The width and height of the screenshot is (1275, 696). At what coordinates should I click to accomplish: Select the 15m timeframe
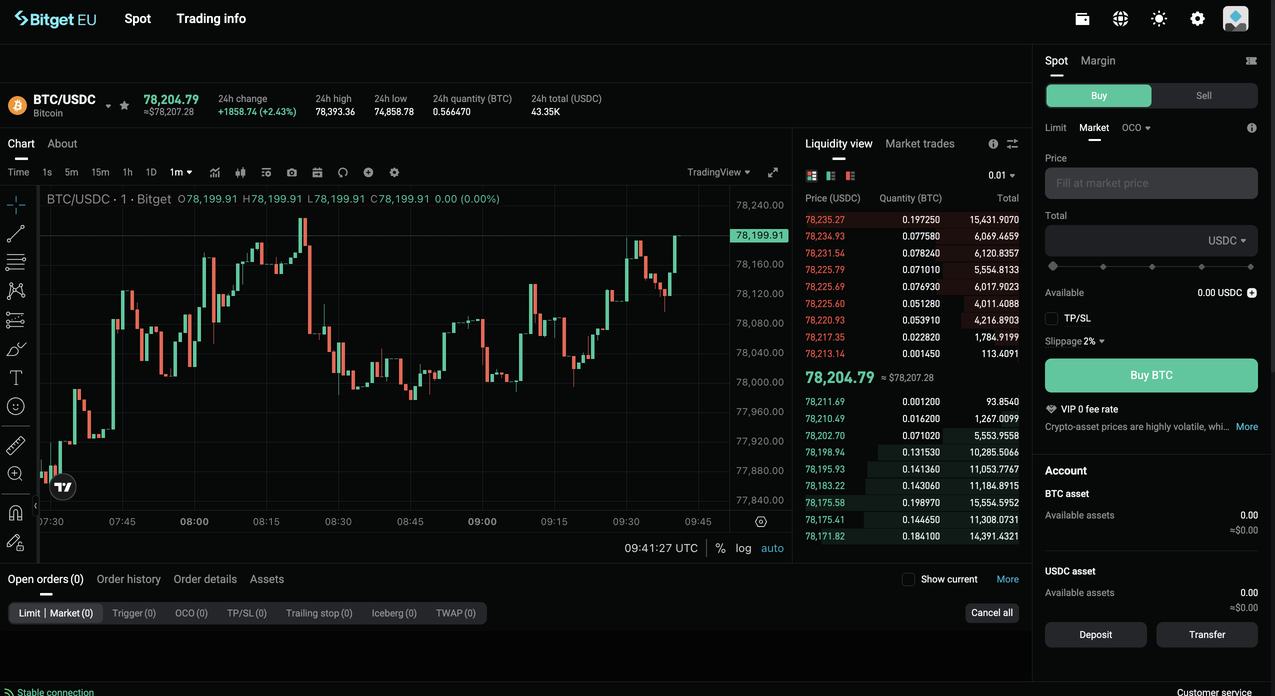point(100,172)
